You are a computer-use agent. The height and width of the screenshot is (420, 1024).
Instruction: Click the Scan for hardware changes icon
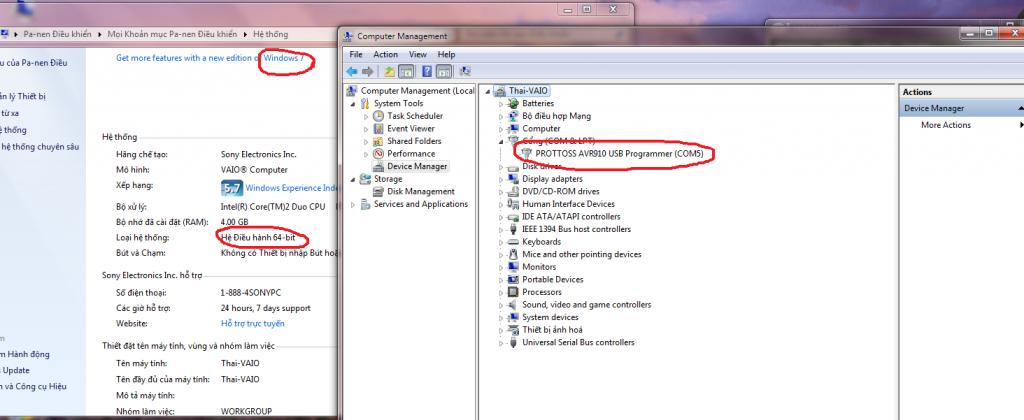pos(466,71)
